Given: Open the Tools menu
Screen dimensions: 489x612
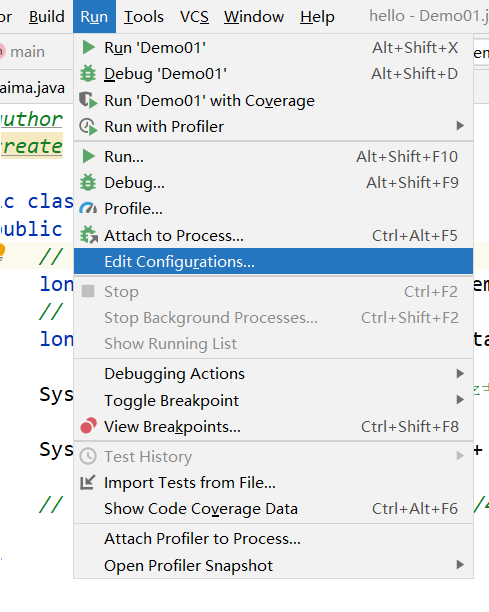Looking at the screenshot, I should (x=144, y=17).
